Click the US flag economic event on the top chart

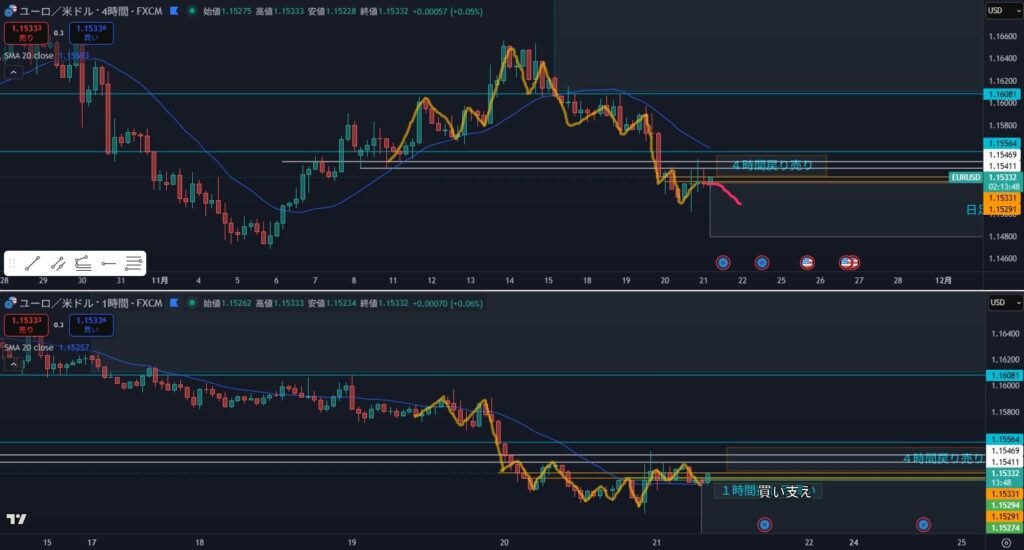pyautogui.click(x=807, y=263)
